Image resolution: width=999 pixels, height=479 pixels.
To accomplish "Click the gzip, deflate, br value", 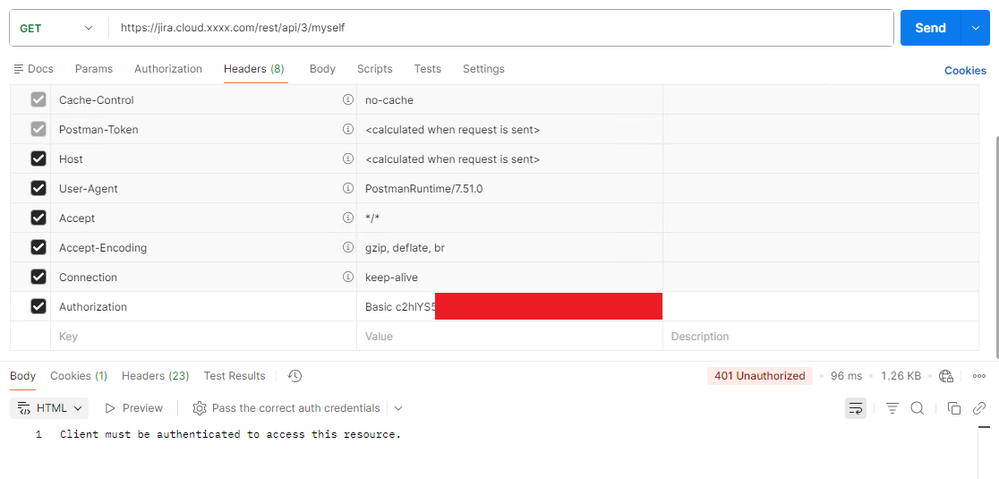I will (405, 248).
